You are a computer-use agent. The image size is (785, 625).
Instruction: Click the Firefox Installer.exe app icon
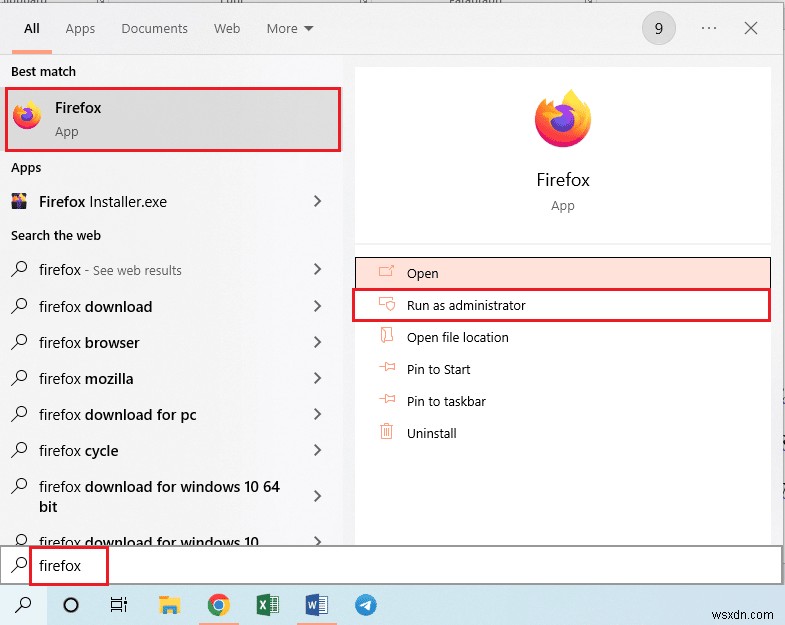(19, 201)
